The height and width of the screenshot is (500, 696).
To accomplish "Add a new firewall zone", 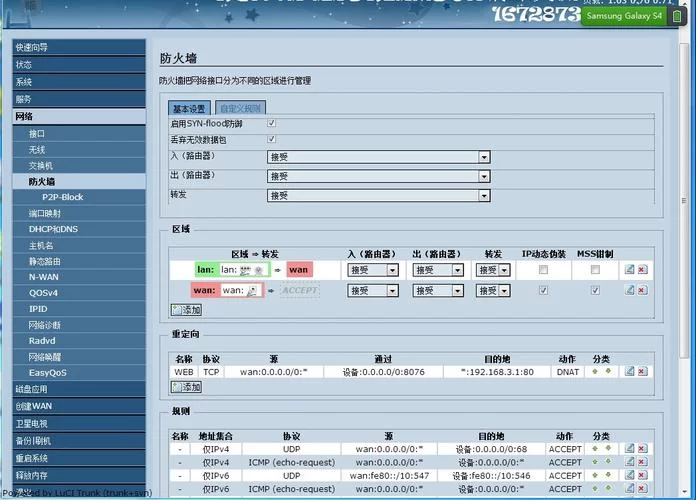I will click(x=186, y=310).
